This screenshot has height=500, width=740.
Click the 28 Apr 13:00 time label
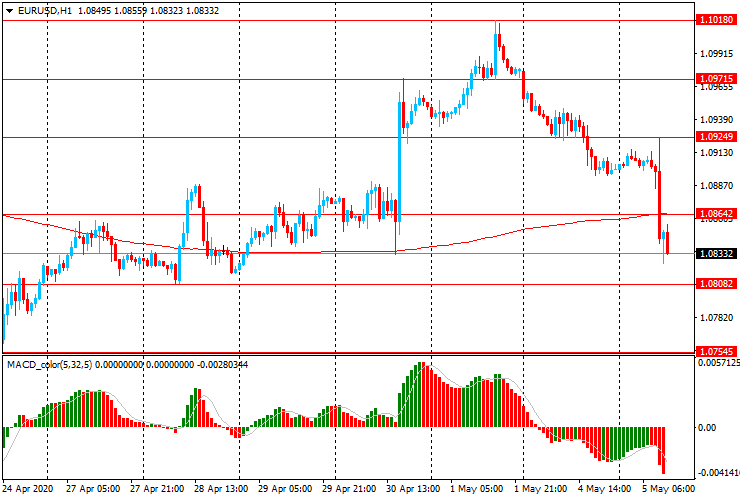click(221, 489)
